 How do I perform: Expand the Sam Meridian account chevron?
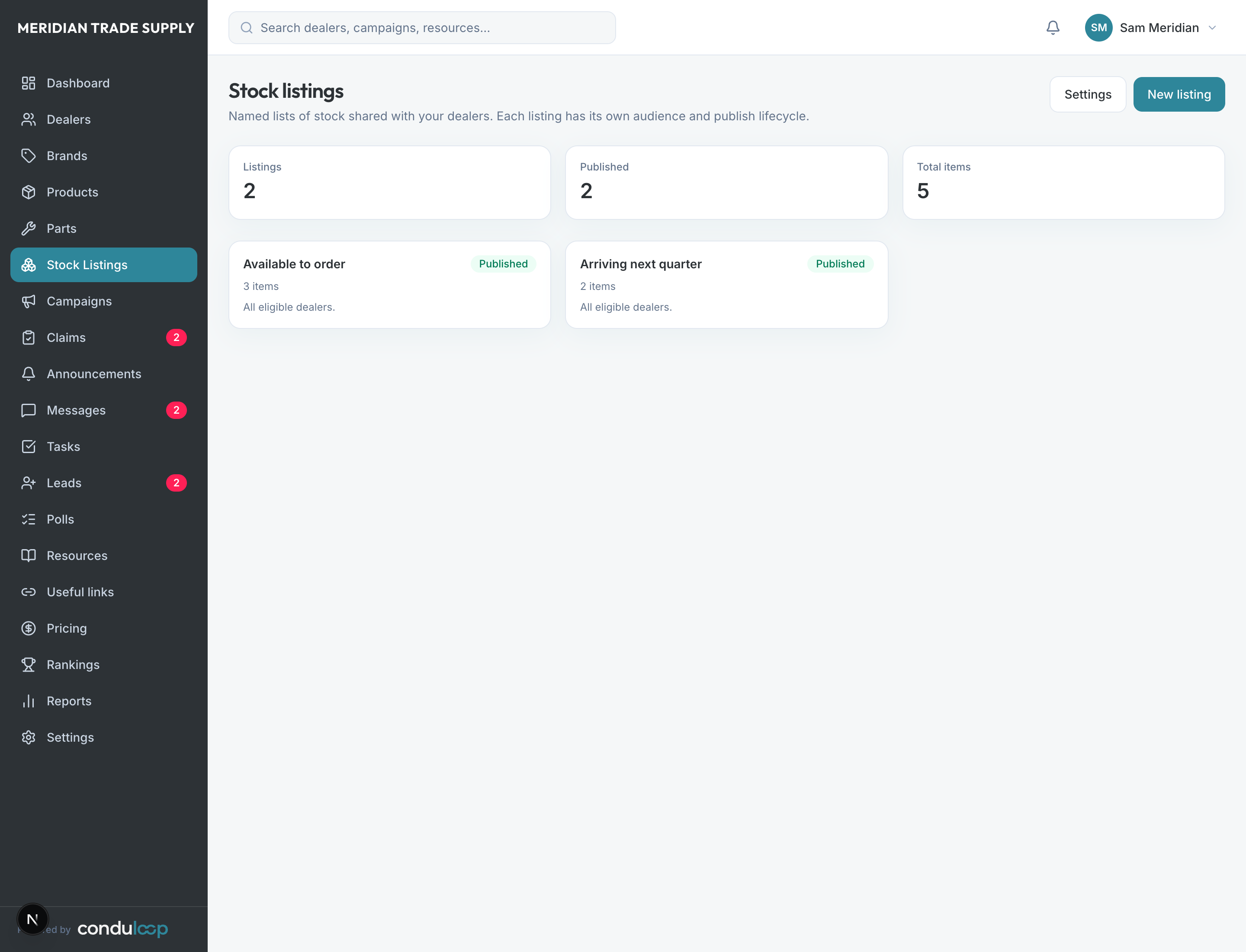point(1212,28)
